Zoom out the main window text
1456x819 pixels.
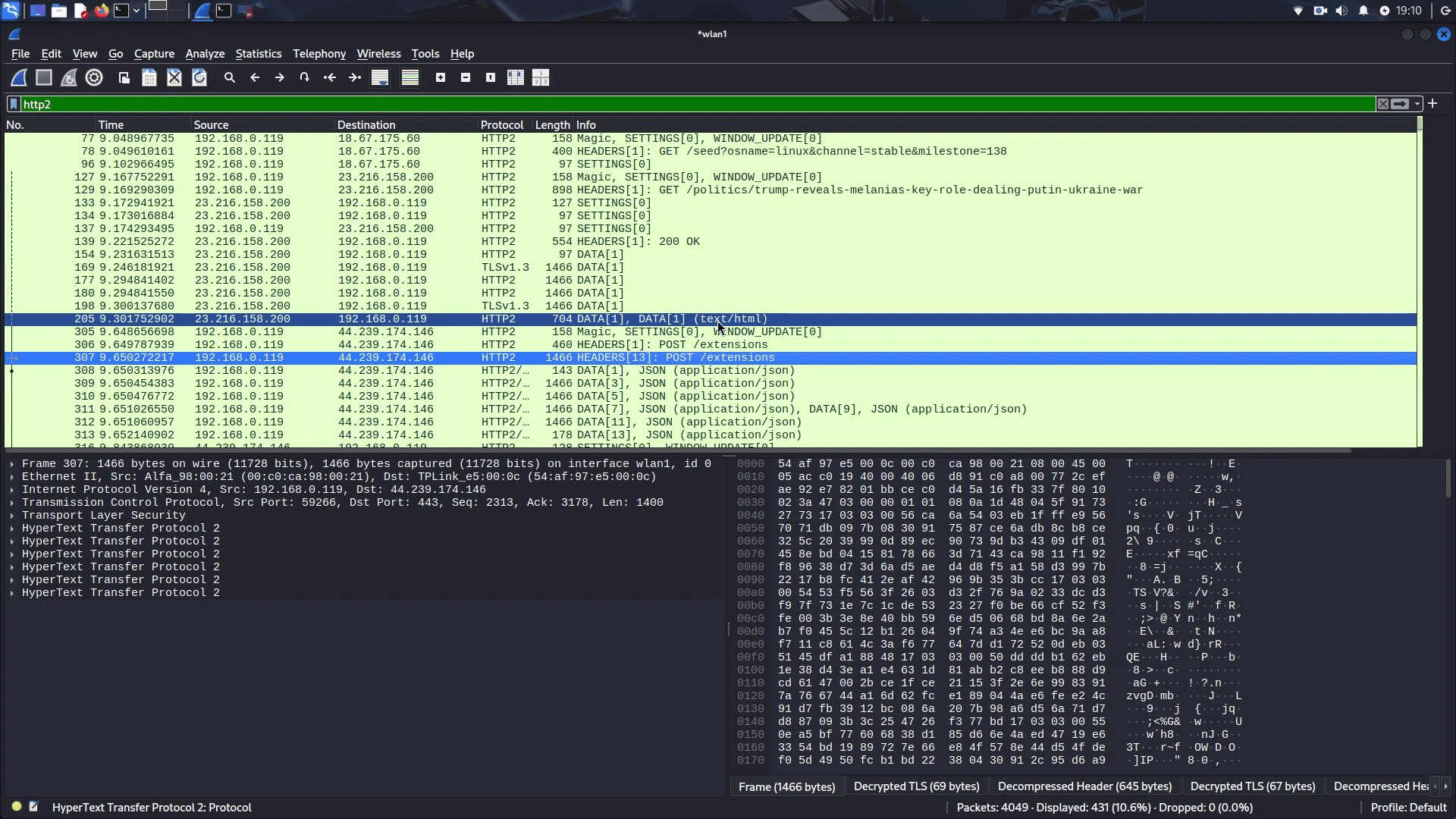point(466,77)
